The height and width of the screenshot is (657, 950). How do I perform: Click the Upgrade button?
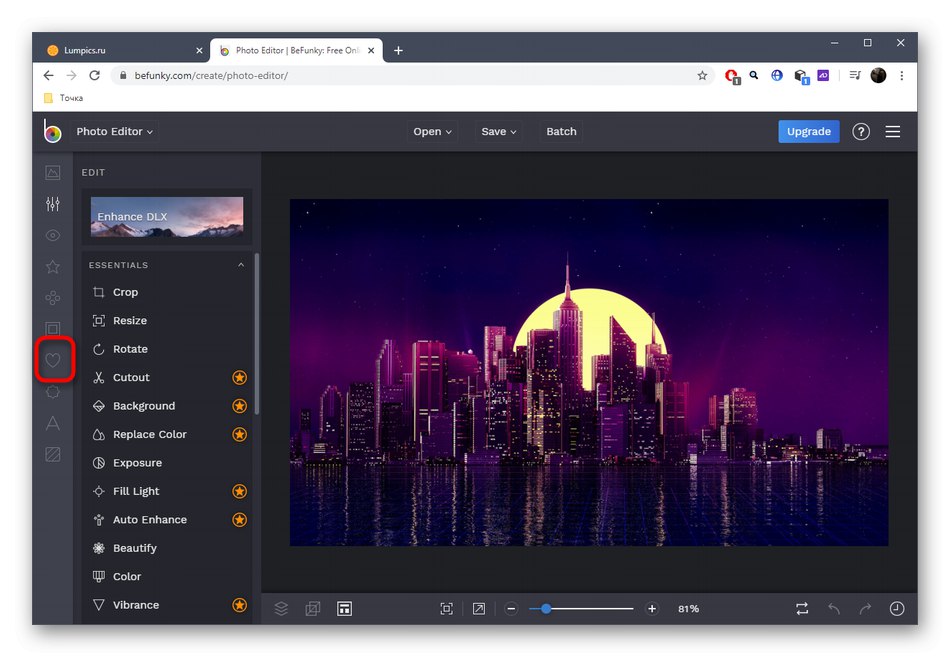808,131
